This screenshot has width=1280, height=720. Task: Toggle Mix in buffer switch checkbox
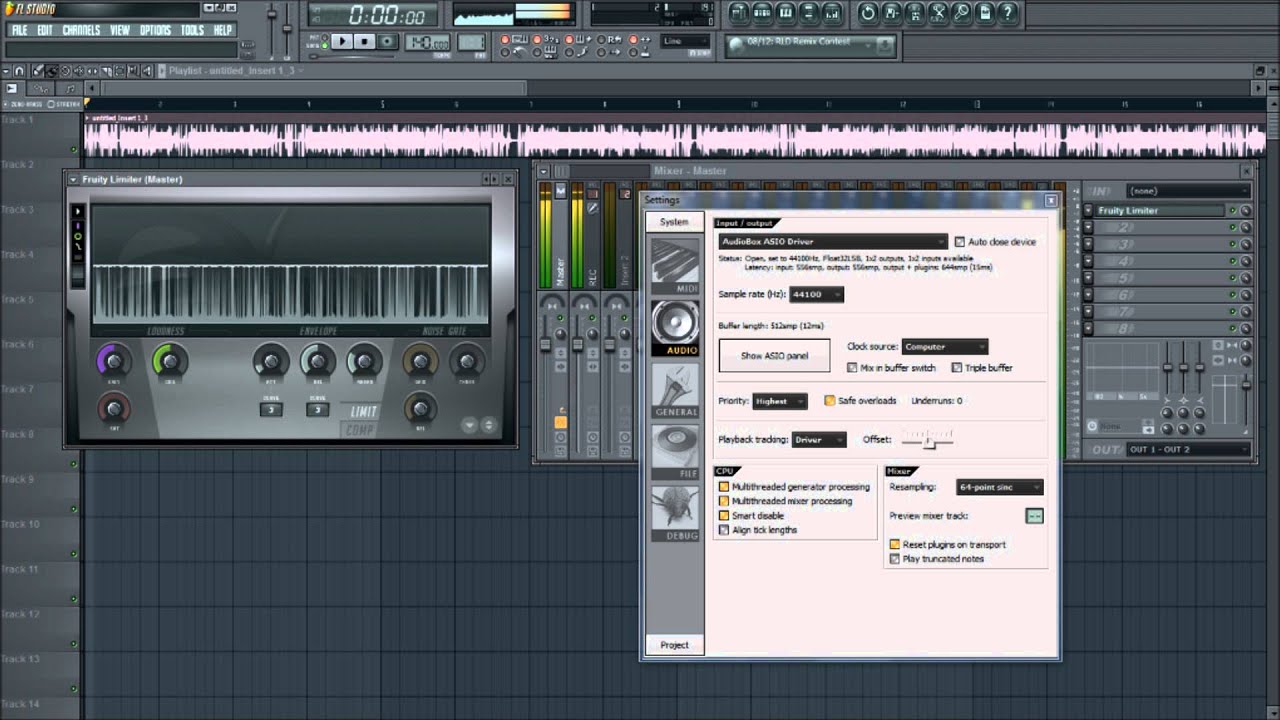[852, 368]
